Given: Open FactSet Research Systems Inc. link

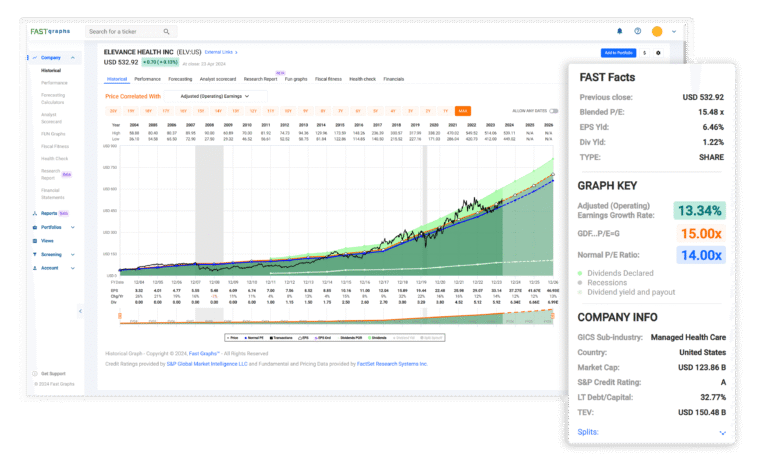Looking at the screenshot, I should [x=392, y=364].
